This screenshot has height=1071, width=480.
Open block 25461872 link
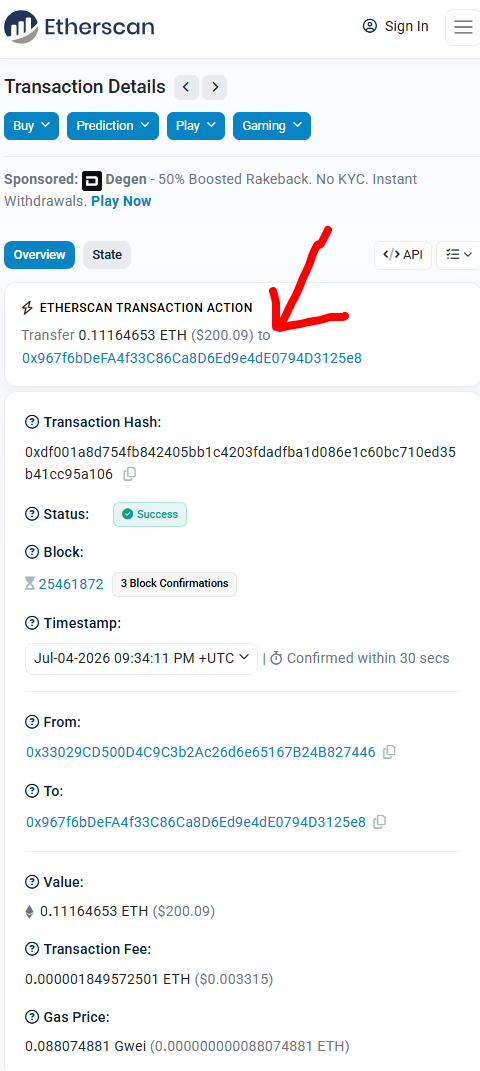point(71,584)
